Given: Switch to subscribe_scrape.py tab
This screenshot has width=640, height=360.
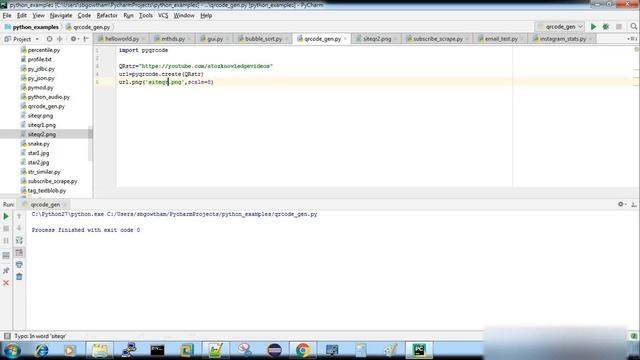Looking at the screenshot, I should (x=438, y=39).
